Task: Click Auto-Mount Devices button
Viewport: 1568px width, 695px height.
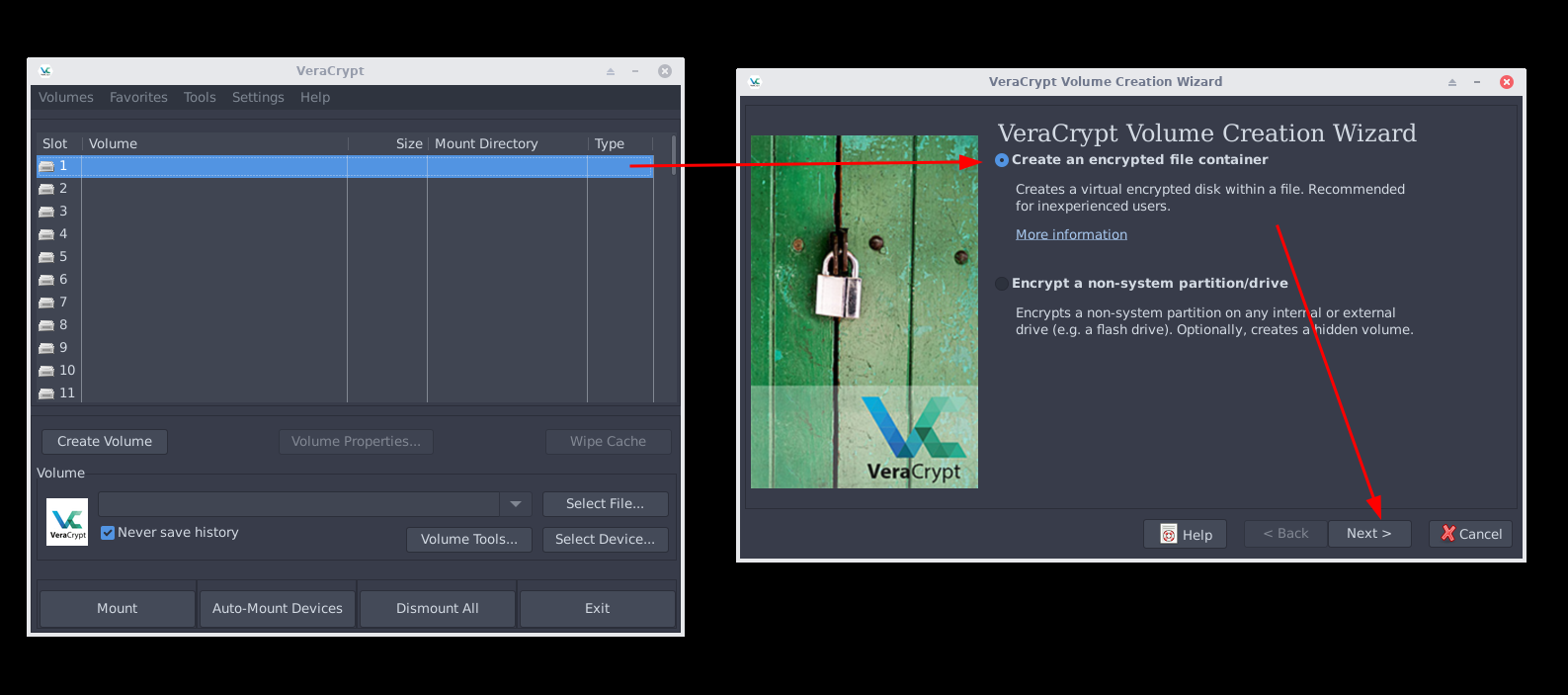Action: tap(278, 609)
